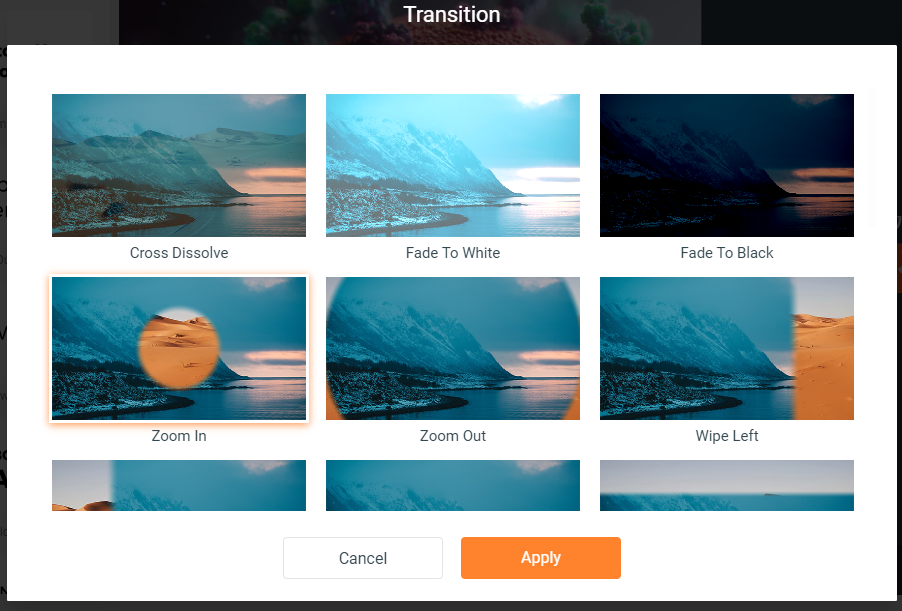
Task: Select the Wipe Left transition thumbnail
Action: (727, 348)
